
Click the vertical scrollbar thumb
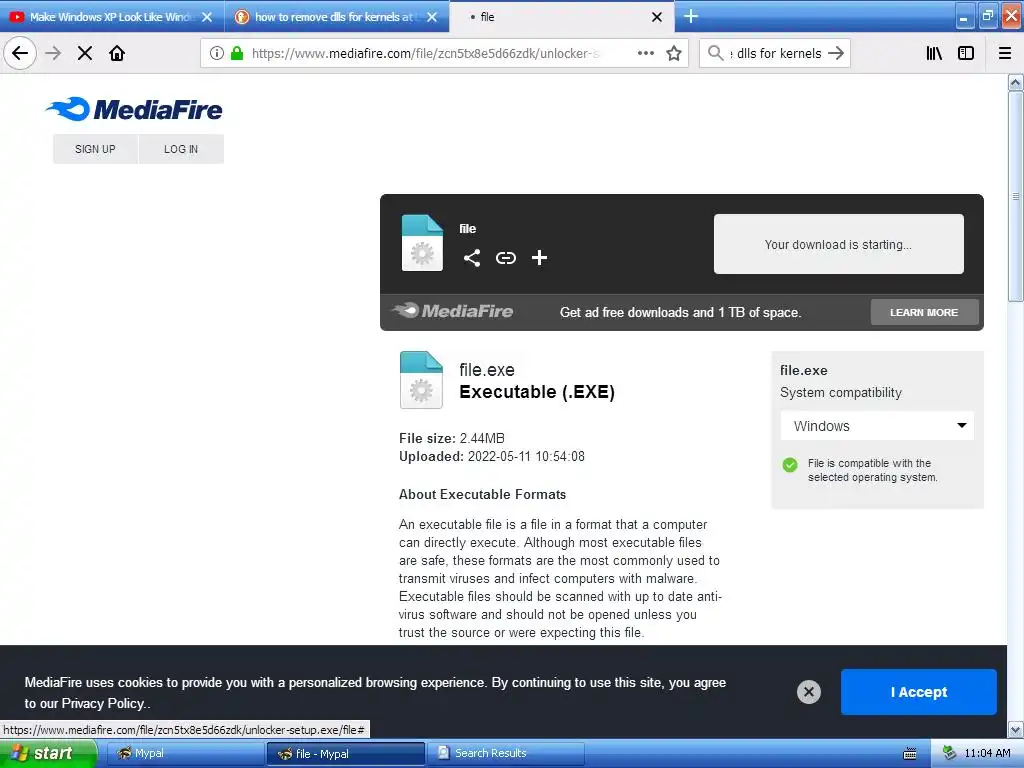pyautogui.click(x=1015, y=197)
